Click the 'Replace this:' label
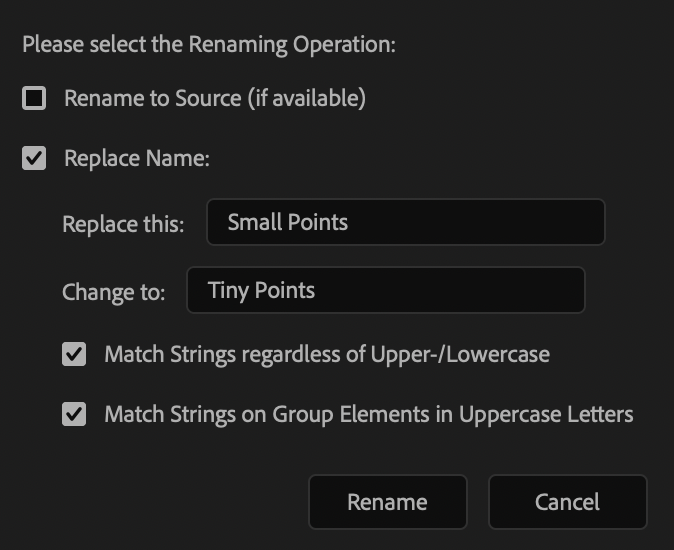674x550 pixels. point(123,224)
